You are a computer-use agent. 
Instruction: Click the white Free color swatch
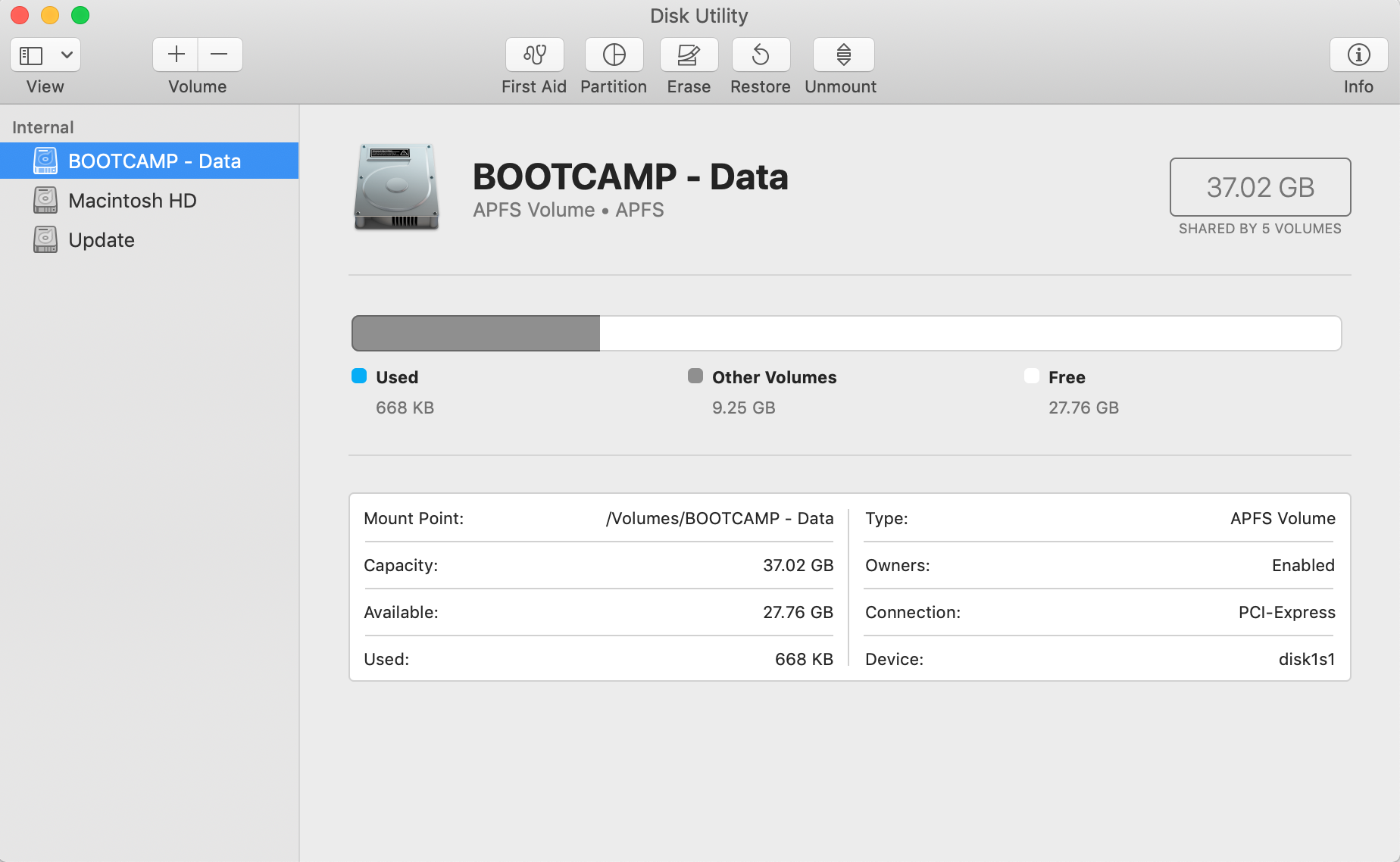click(1032, 376)
